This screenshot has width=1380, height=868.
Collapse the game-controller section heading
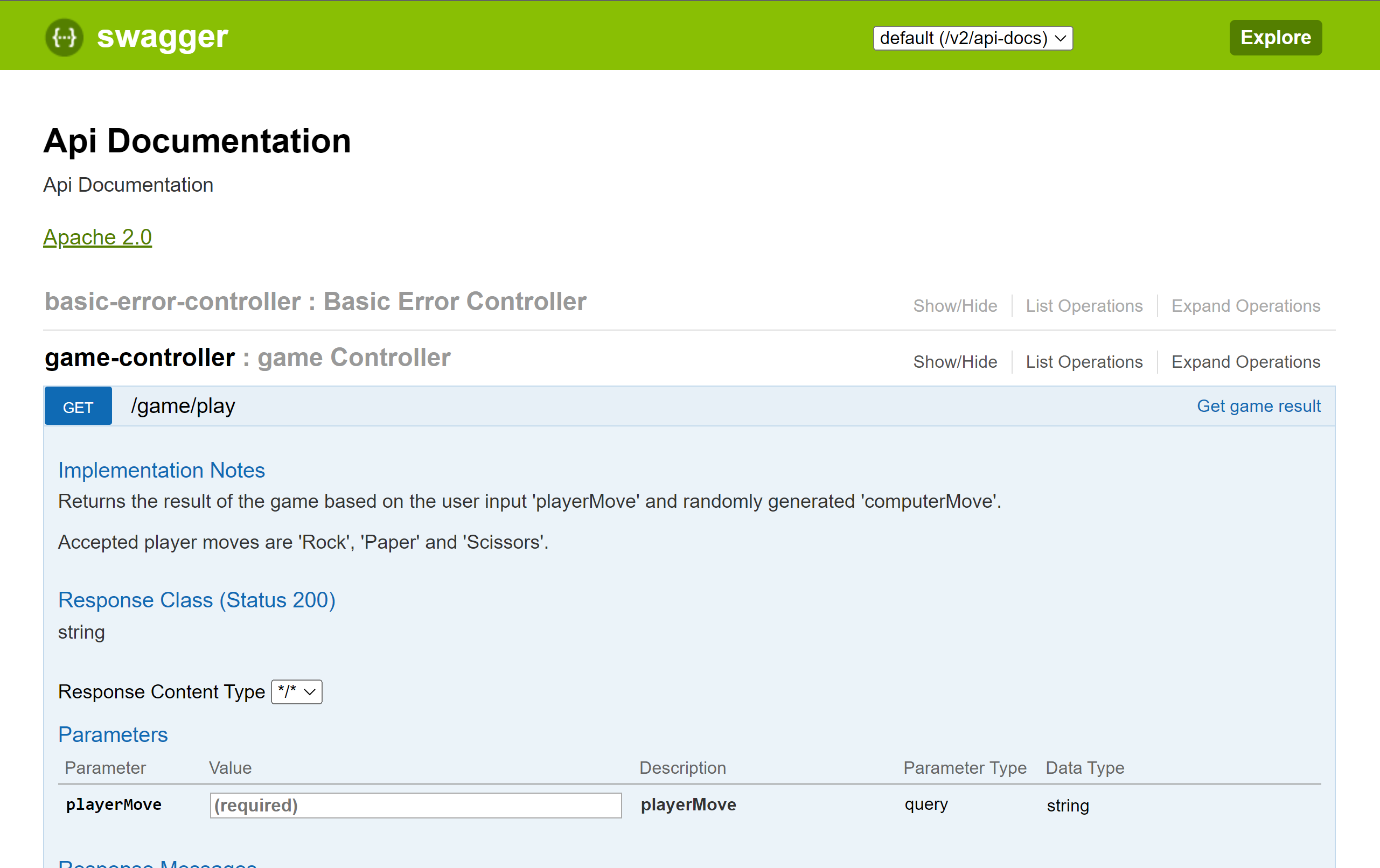coord(248,358)
